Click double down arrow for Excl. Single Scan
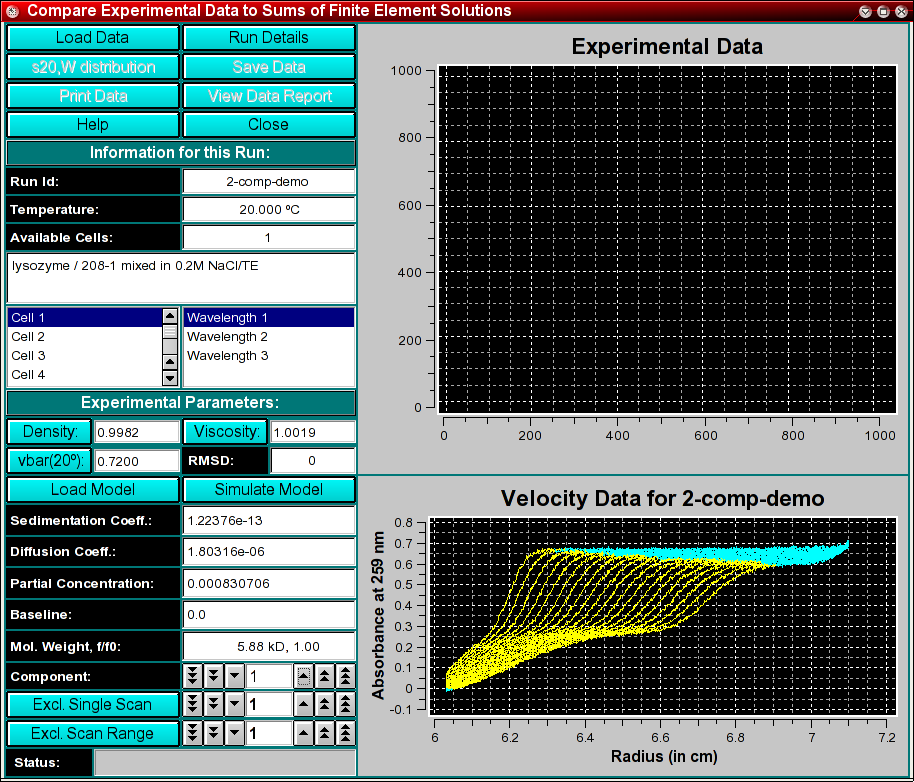The image size is (914, 782). coord(214,704)
